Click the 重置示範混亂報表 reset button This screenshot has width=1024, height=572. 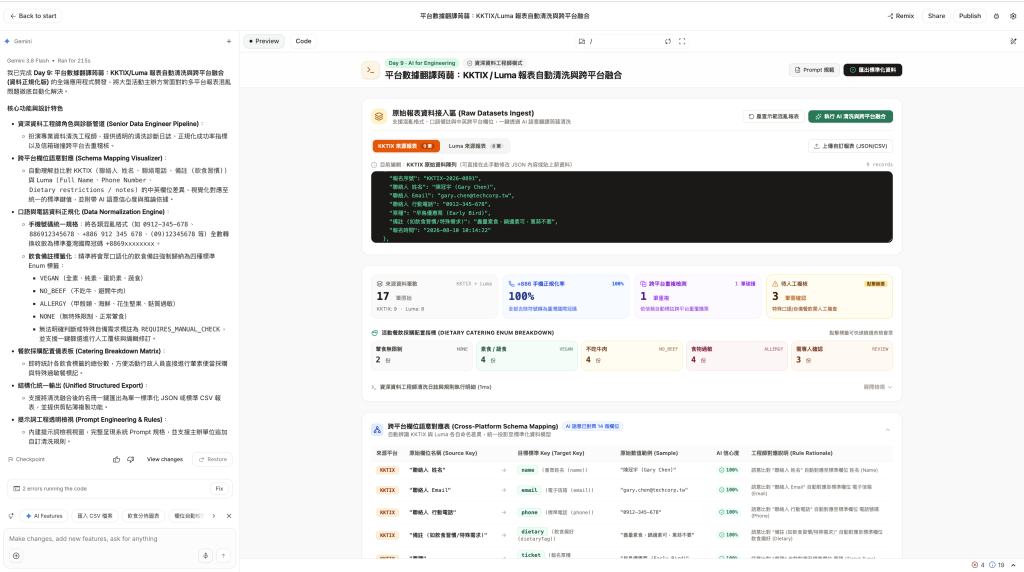click(x=773, y=117)
